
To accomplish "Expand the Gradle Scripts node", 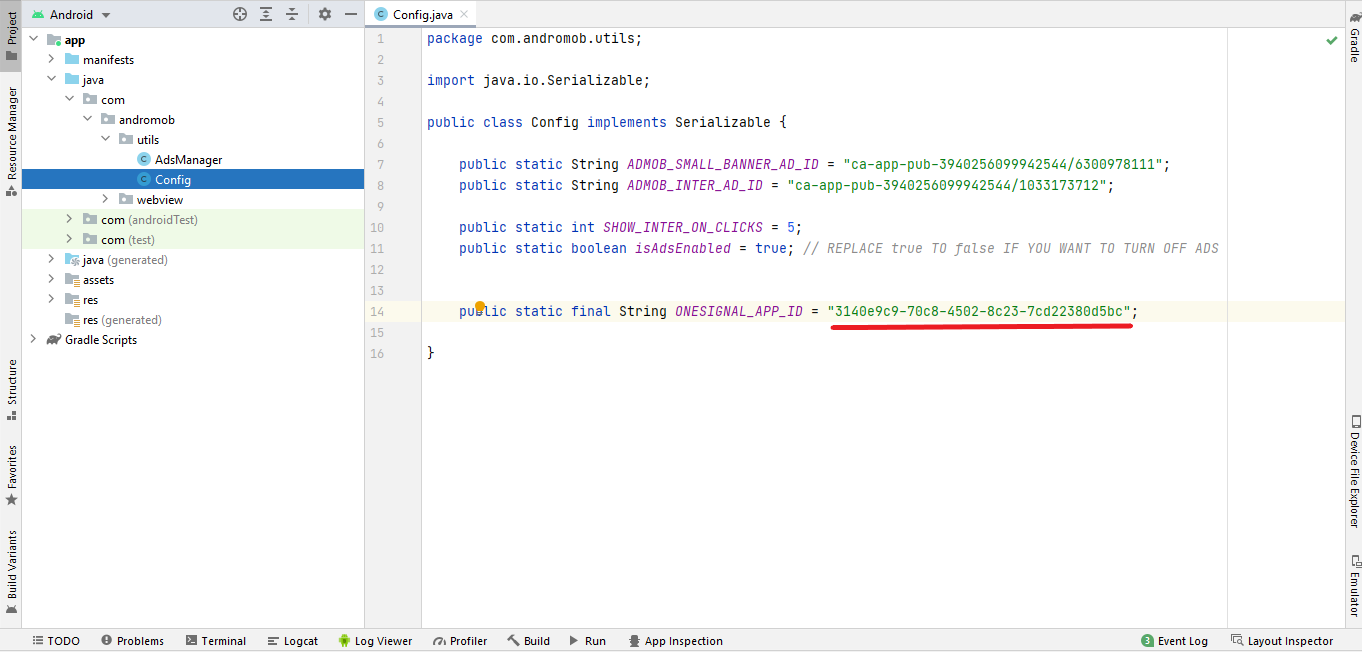I will (33, 340).
